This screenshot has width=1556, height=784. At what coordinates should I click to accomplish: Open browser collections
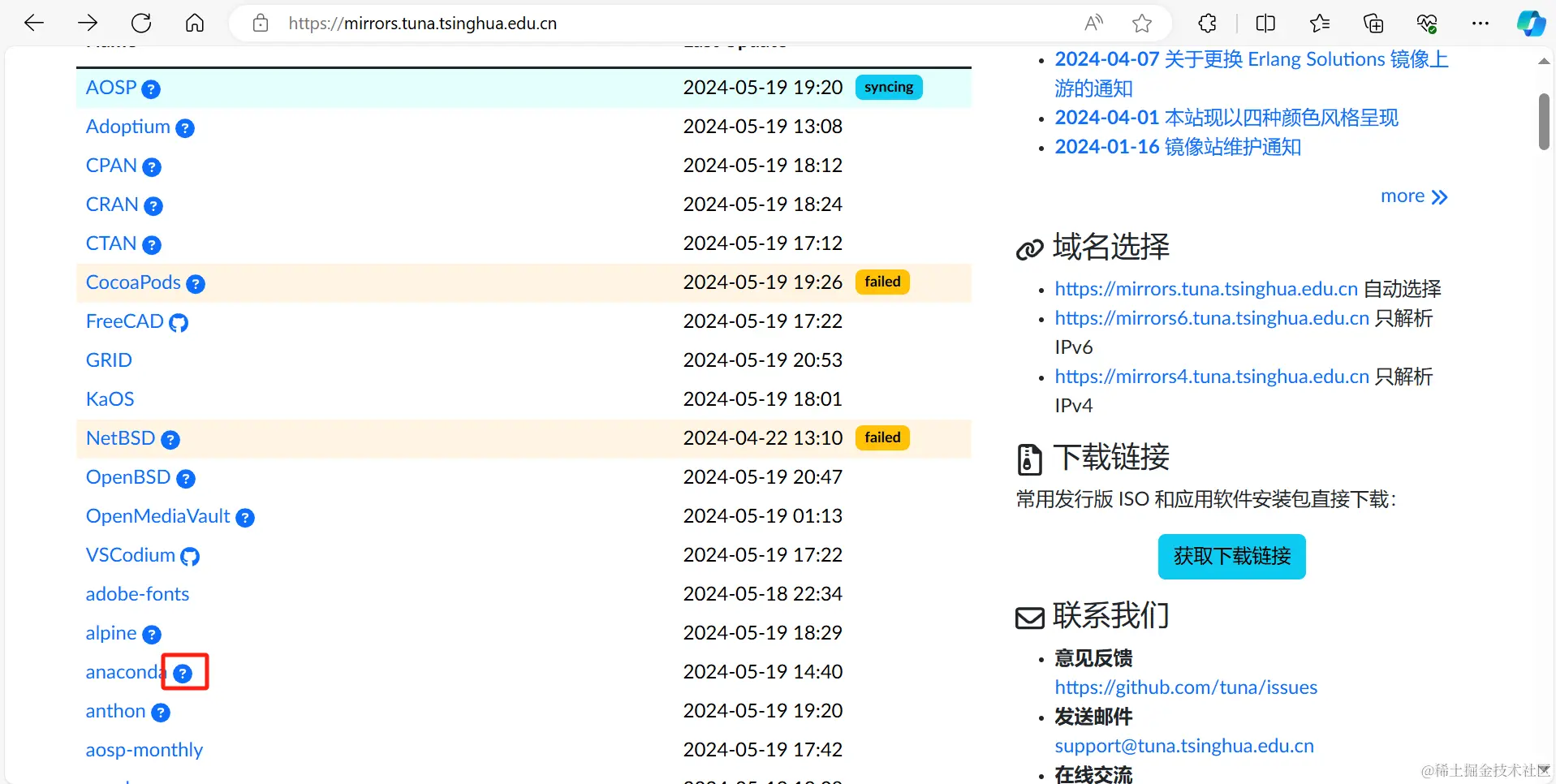tap(1373, 23)
